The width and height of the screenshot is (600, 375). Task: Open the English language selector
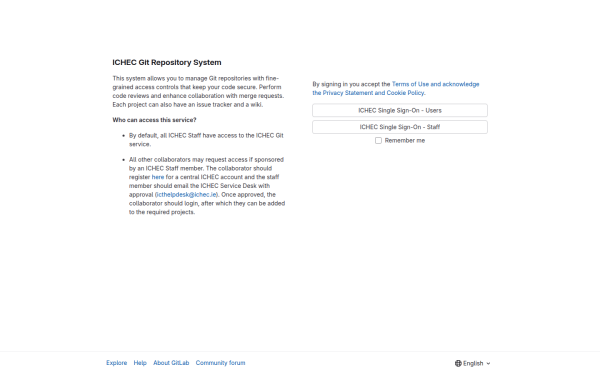473,363
